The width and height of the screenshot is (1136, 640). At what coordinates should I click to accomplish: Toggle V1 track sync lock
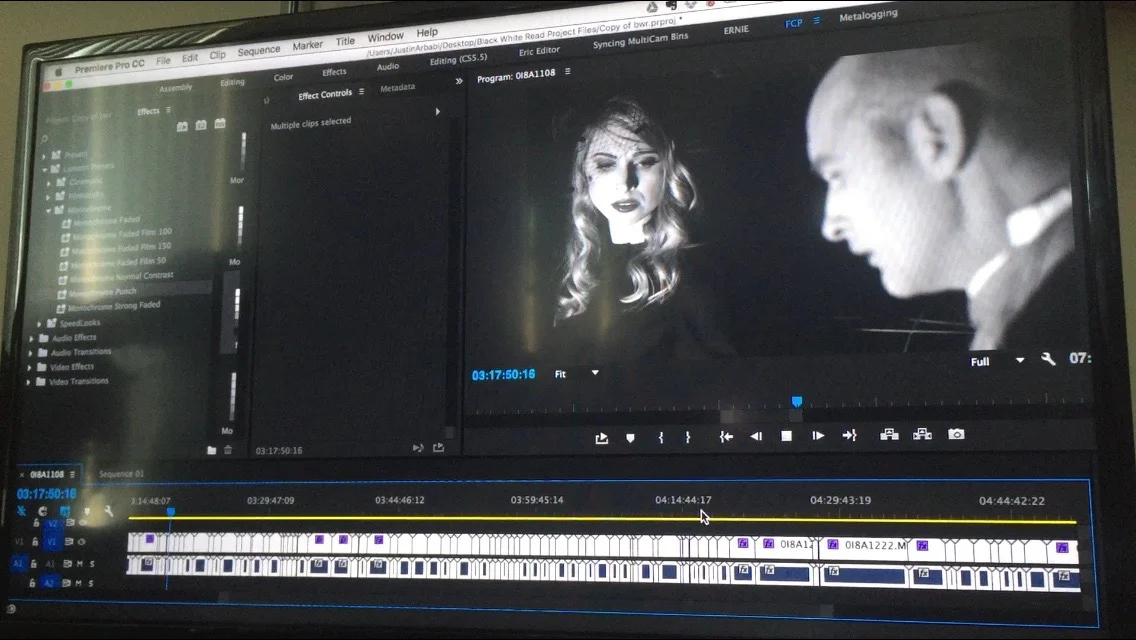69,541
